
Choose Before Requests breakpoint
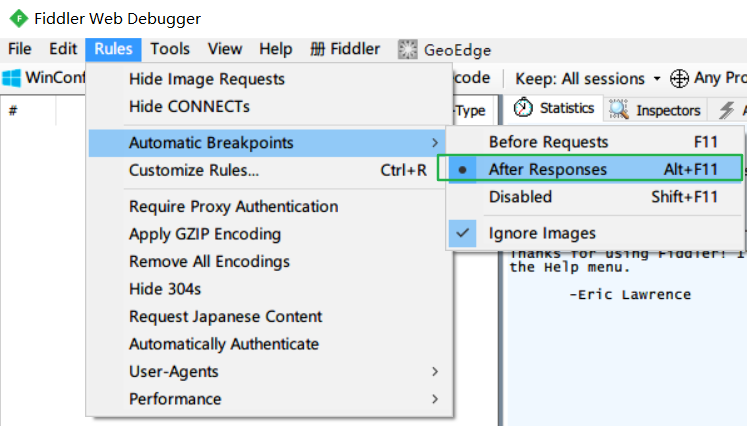pos(595,142)
